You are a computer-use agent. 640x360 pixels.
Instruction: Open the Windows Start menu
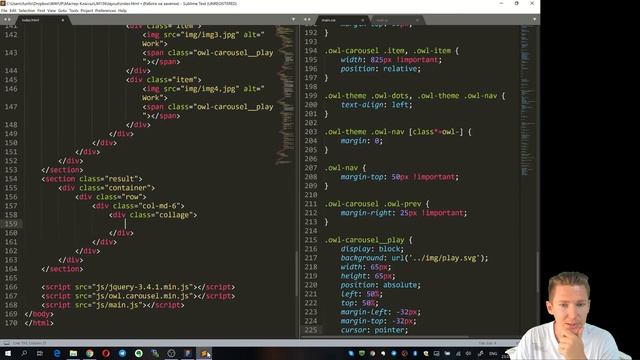click(8, 353)
